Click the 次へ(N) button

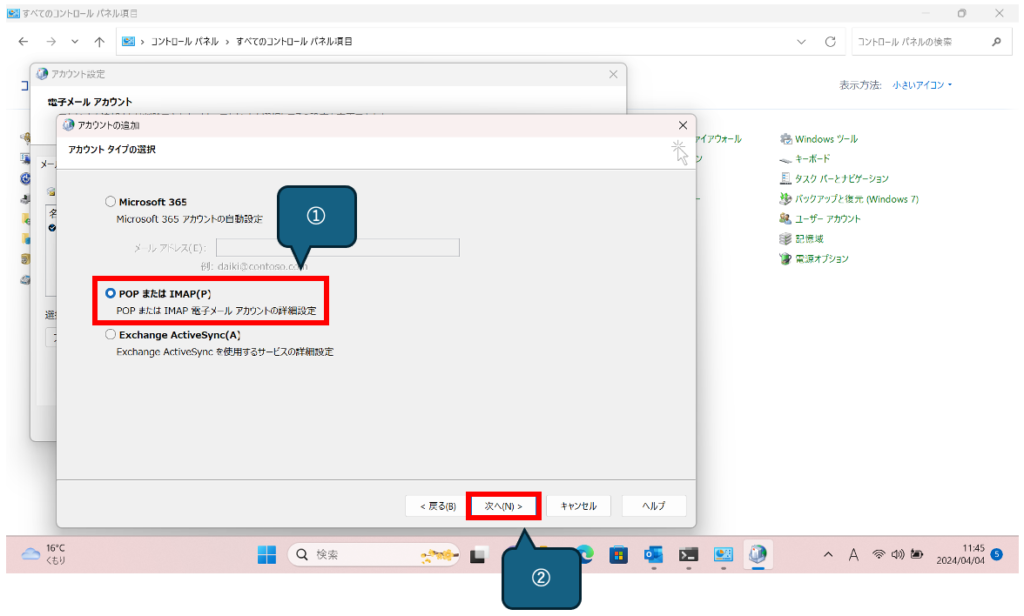[x=504, y=506]
